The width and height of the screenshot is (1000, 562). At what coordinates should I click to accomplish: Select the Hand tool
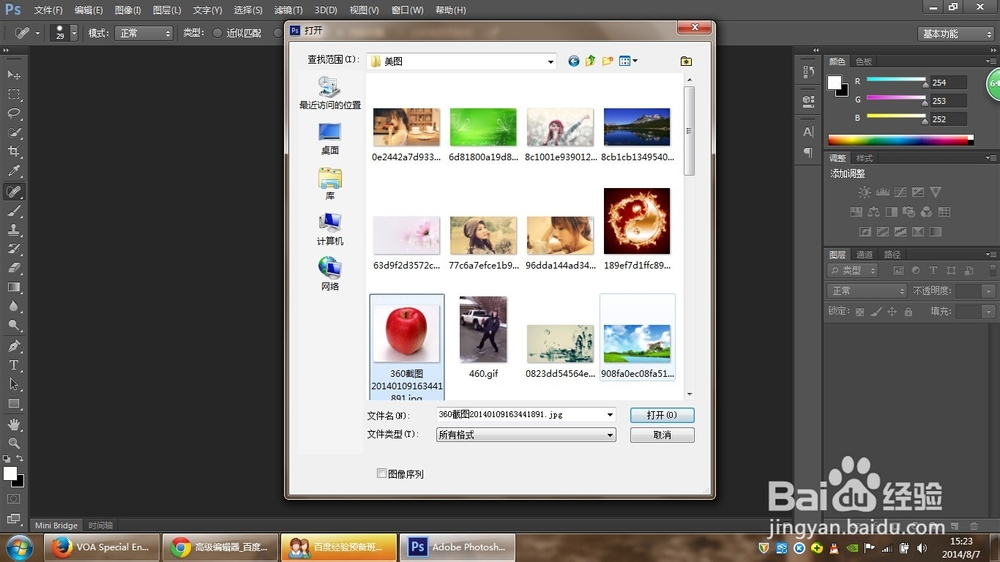click(13, 425)
